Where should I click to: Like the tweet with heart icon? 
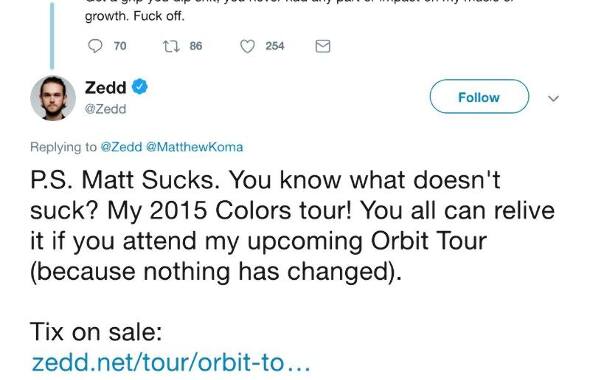(247, 46)
